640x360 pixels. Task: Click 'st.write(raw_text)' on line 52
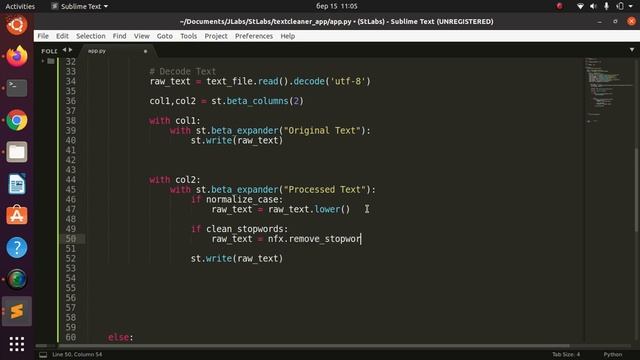tap(237, 258)
